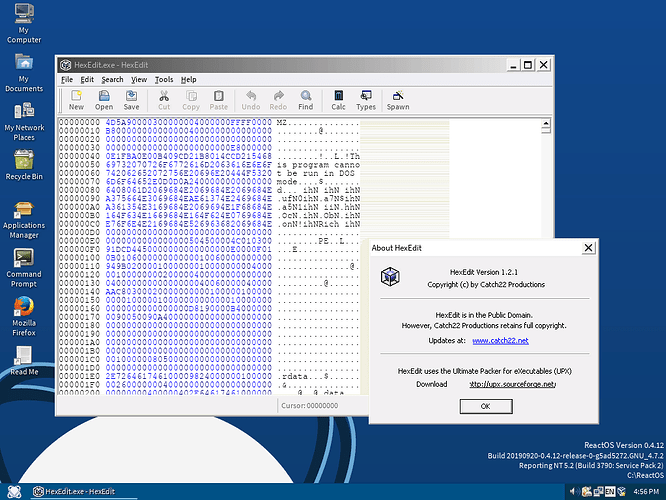
Task: Click offset 00000000 in hex view
Action: click(x=79, y=122)
